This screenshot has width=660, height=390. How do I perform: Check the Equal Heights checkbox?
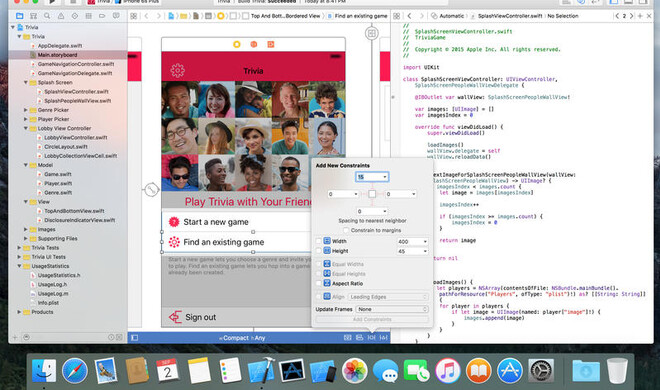318,273
